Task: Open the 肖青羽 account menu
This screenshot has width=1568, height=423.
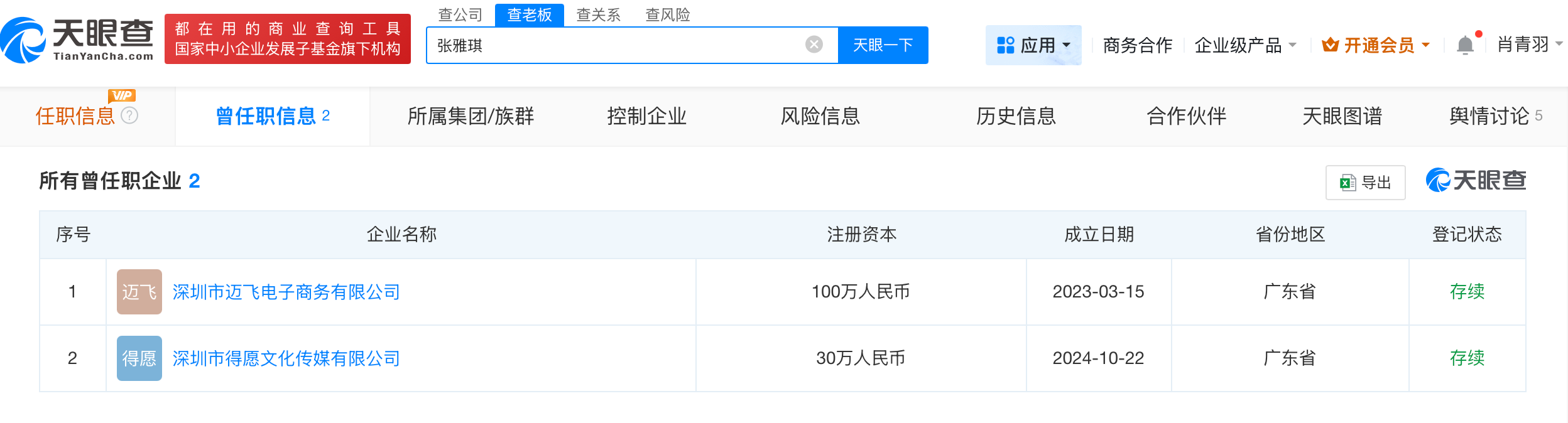Action: [x=1530, y=45]
